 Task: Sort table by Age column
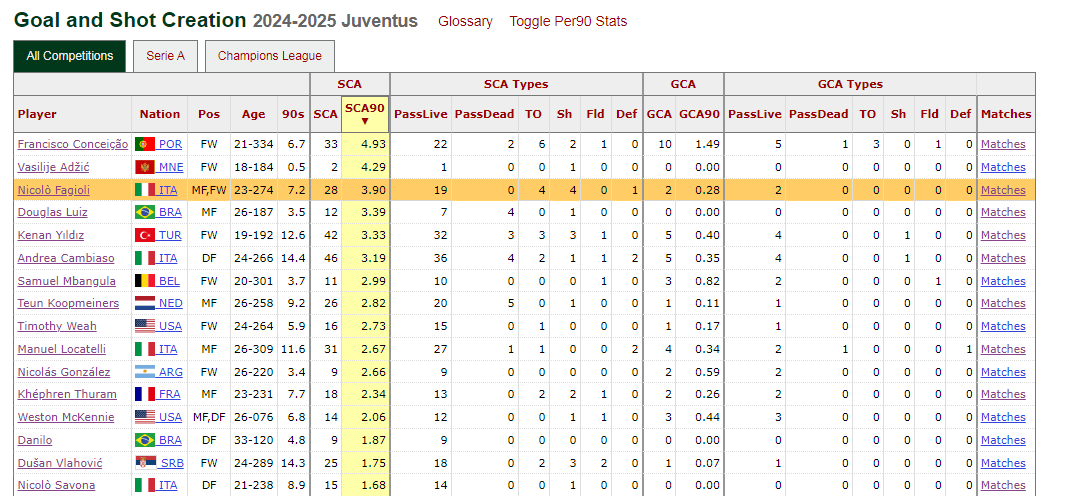coord(253,114)
